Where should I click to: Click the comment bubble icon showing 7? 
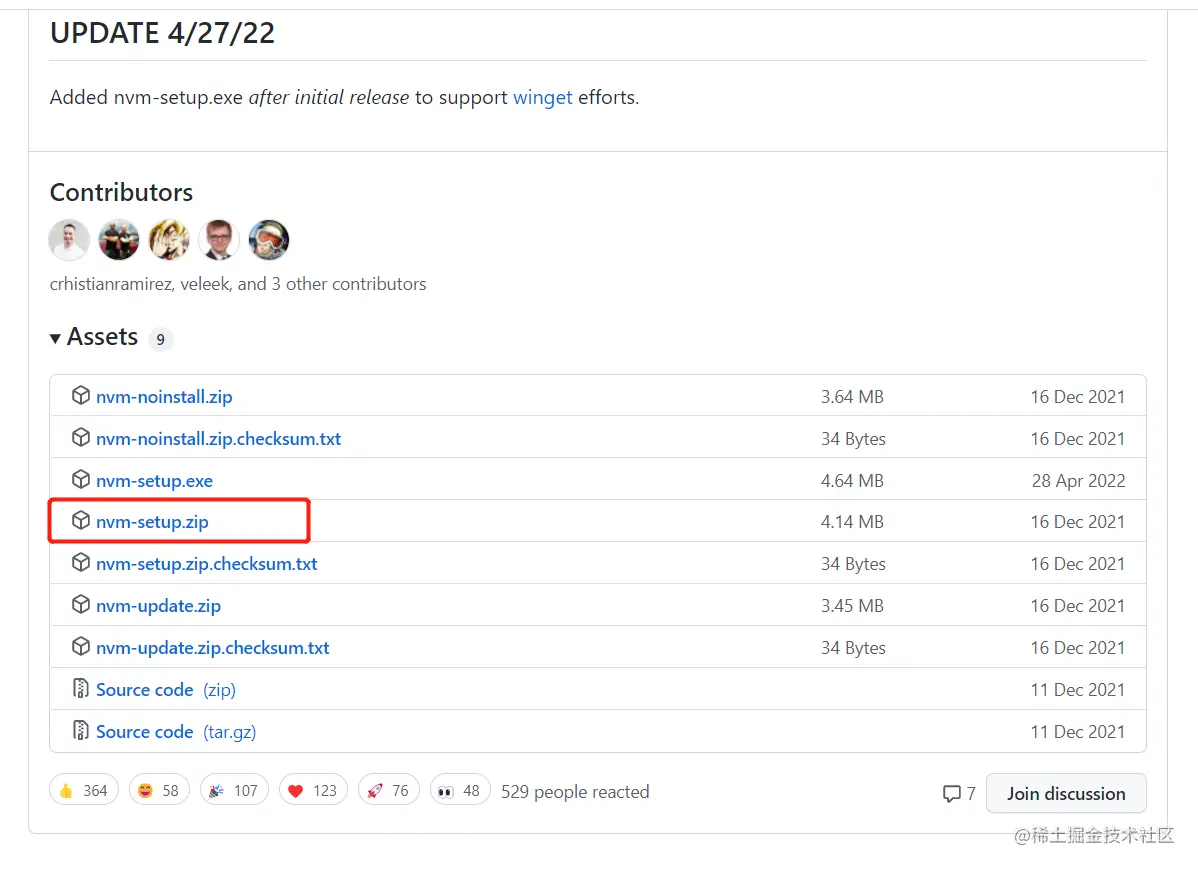point(951,793)
